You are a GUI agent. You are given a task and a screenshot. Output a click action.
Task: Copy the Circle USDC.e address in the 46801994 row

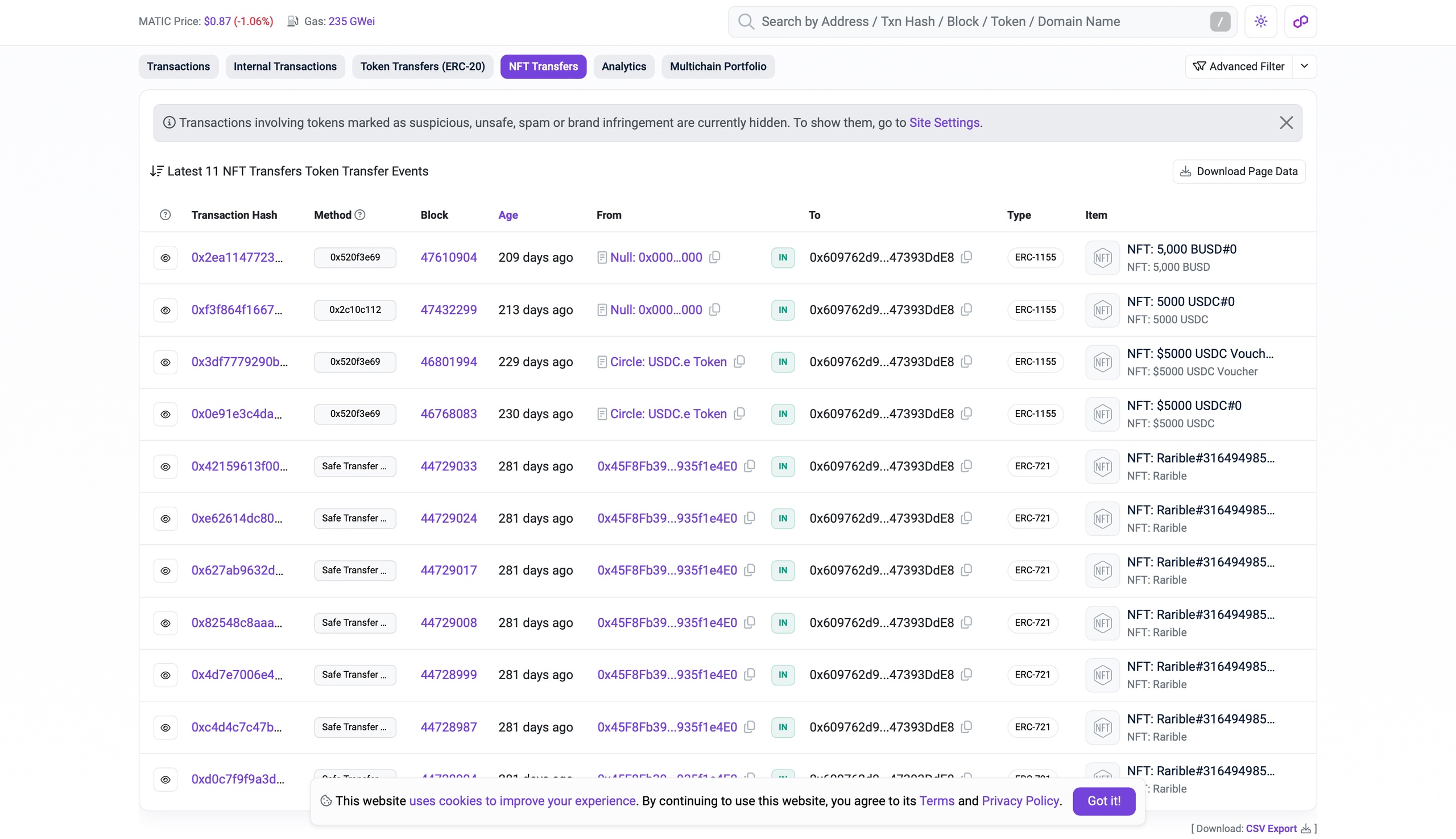tap(739, 361)
